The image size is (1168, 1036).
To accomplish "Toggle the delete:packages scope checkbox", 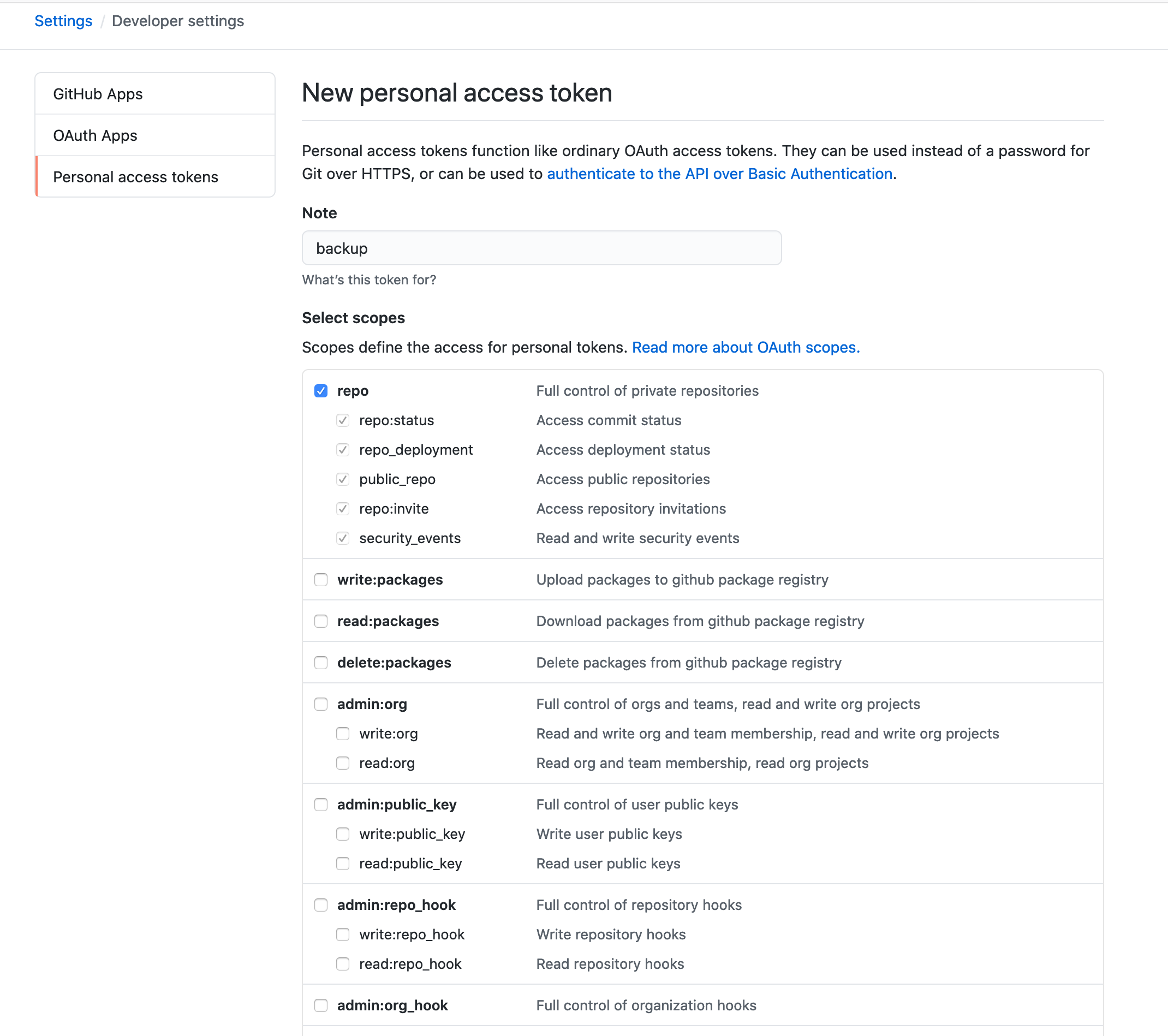I will pos(321,662).
